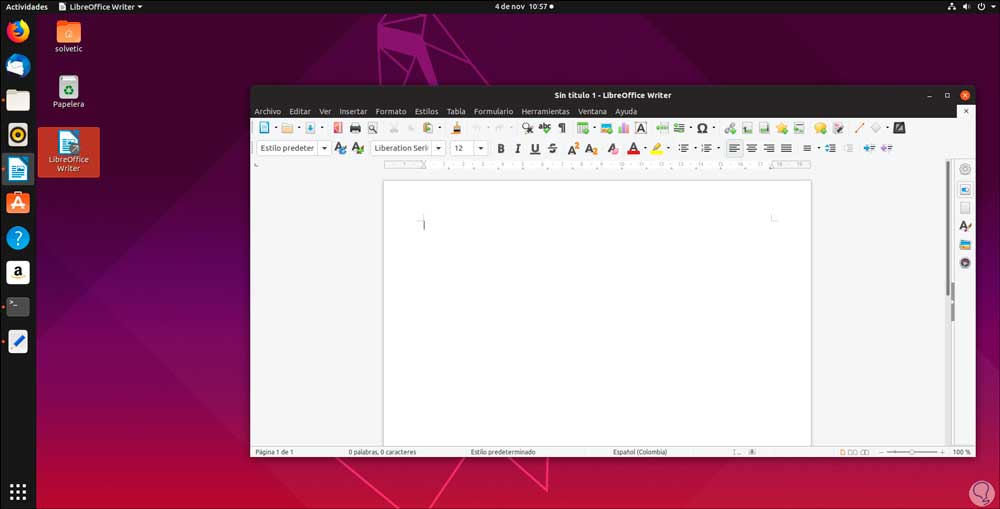Open New document dropdown arrow

click(x=276, y=128)
